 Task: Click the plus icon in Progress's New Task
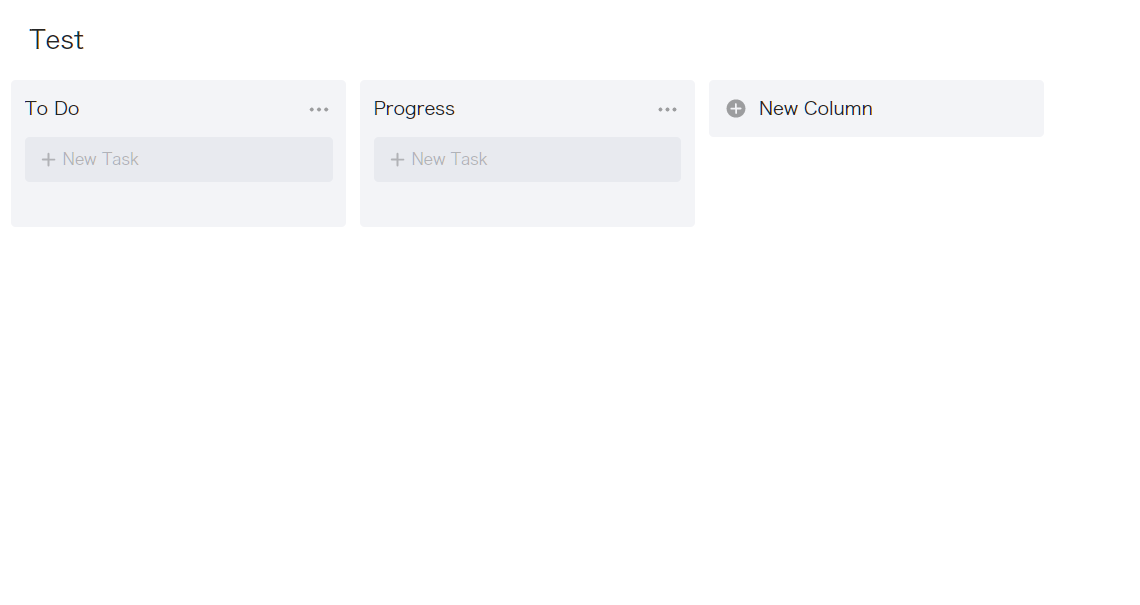397,159
